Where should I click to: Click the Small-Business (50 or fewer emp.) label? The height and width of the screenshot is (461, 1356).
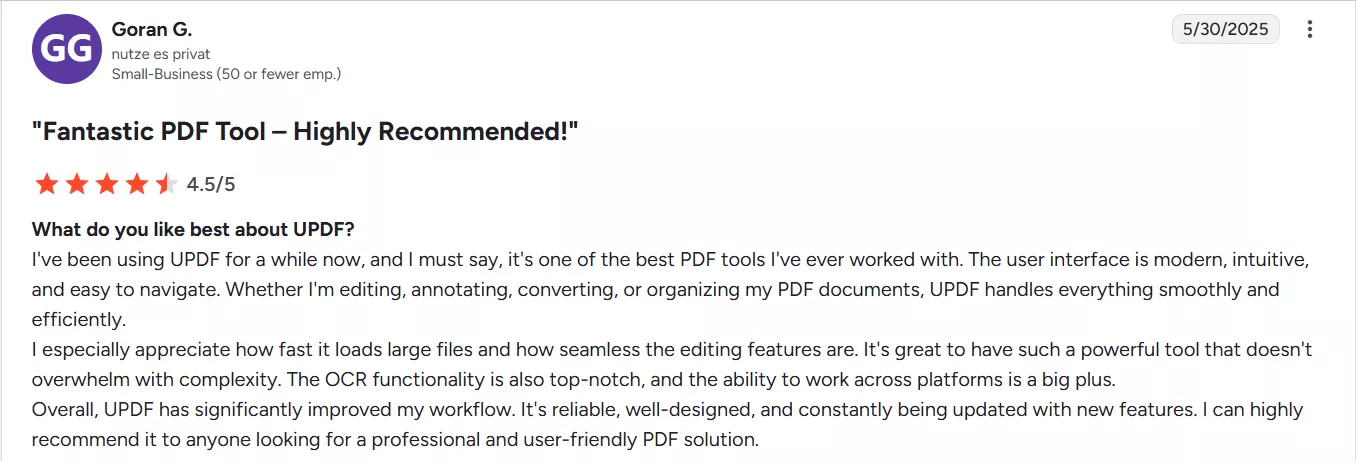coord(226,74)
